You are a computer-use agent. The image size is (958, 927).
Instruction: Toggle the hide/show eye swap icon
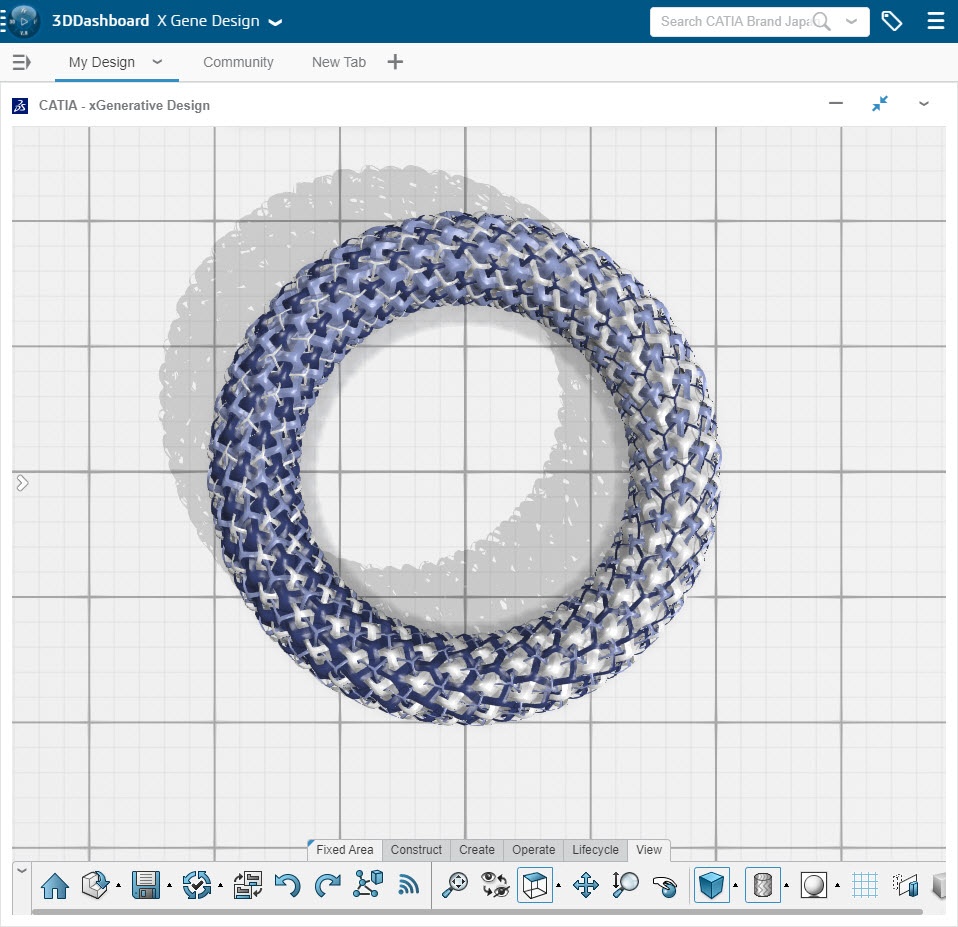point(495,885)
